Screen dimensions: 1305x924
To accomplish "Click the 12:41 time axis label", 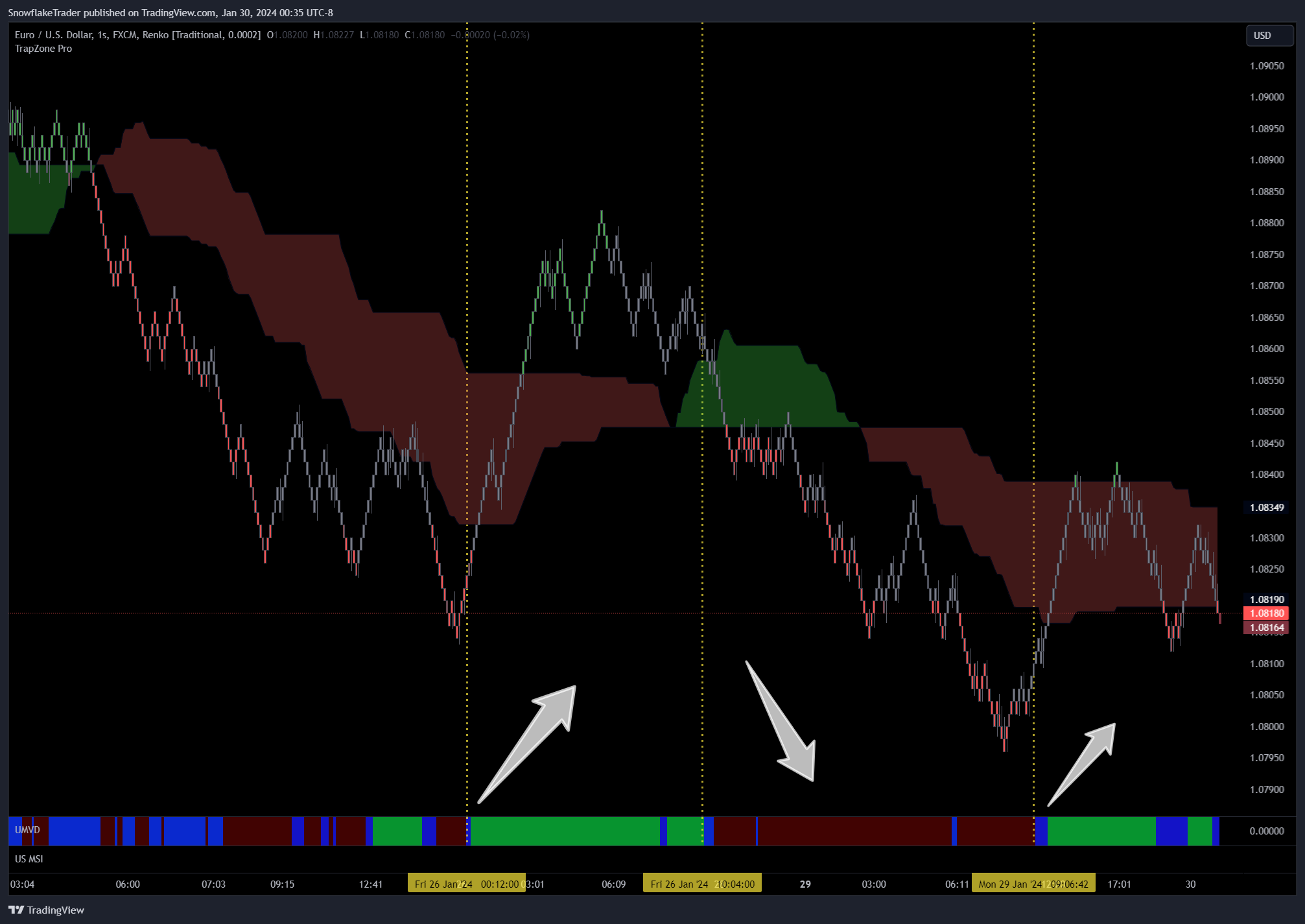I will [370, 884].
